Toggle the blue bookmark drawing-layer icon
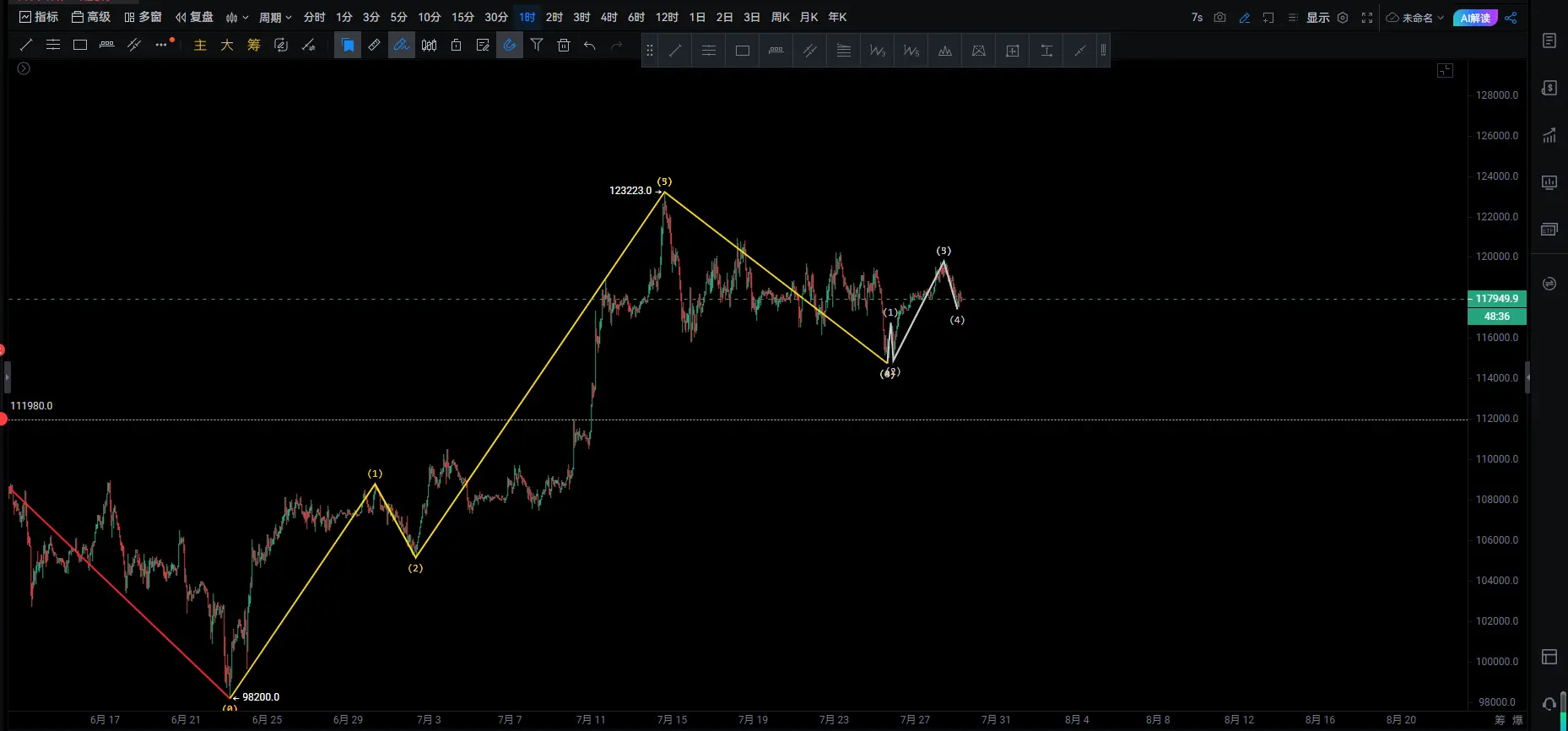This screenshot has height=731, width=1568. click(x=348, y=45)
